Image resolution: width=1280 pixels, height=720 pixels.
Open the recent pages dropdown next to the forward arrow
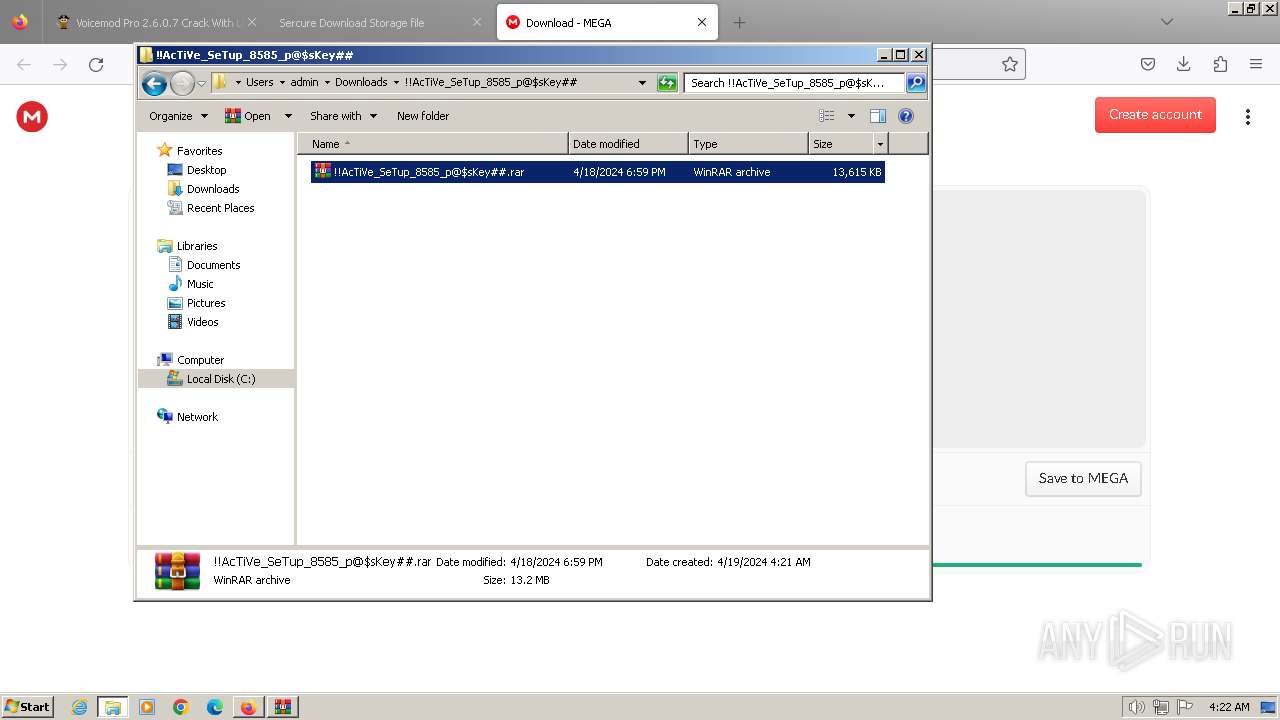click(201, 83)
